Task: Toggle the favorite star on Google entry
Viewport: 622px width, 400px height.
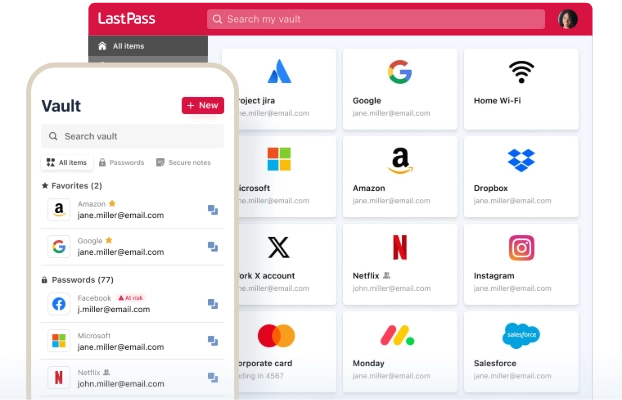Action: (109, 240)
